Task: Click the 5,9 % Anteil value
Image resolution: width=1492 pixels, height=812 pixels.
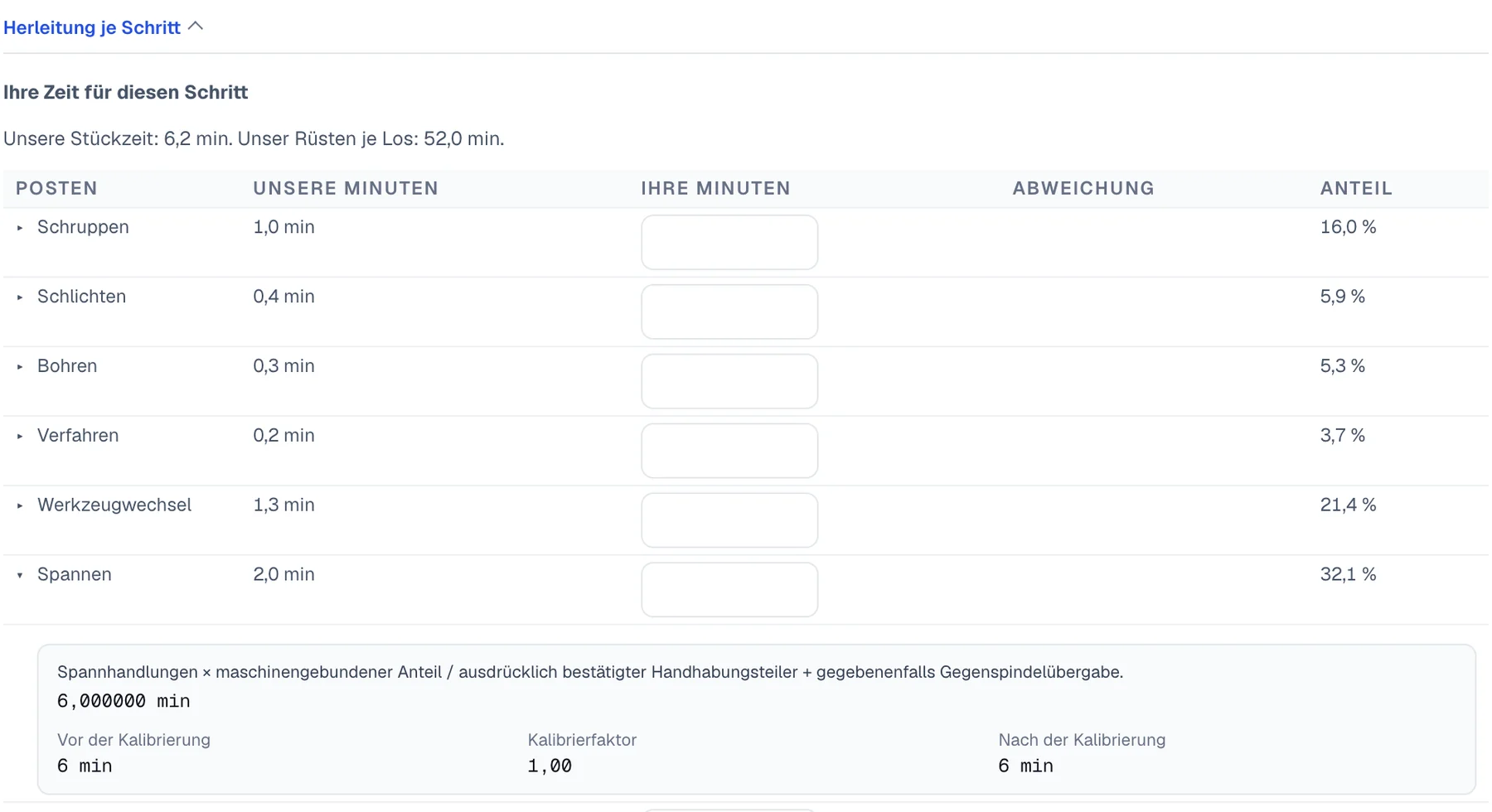Action: 1342,297
